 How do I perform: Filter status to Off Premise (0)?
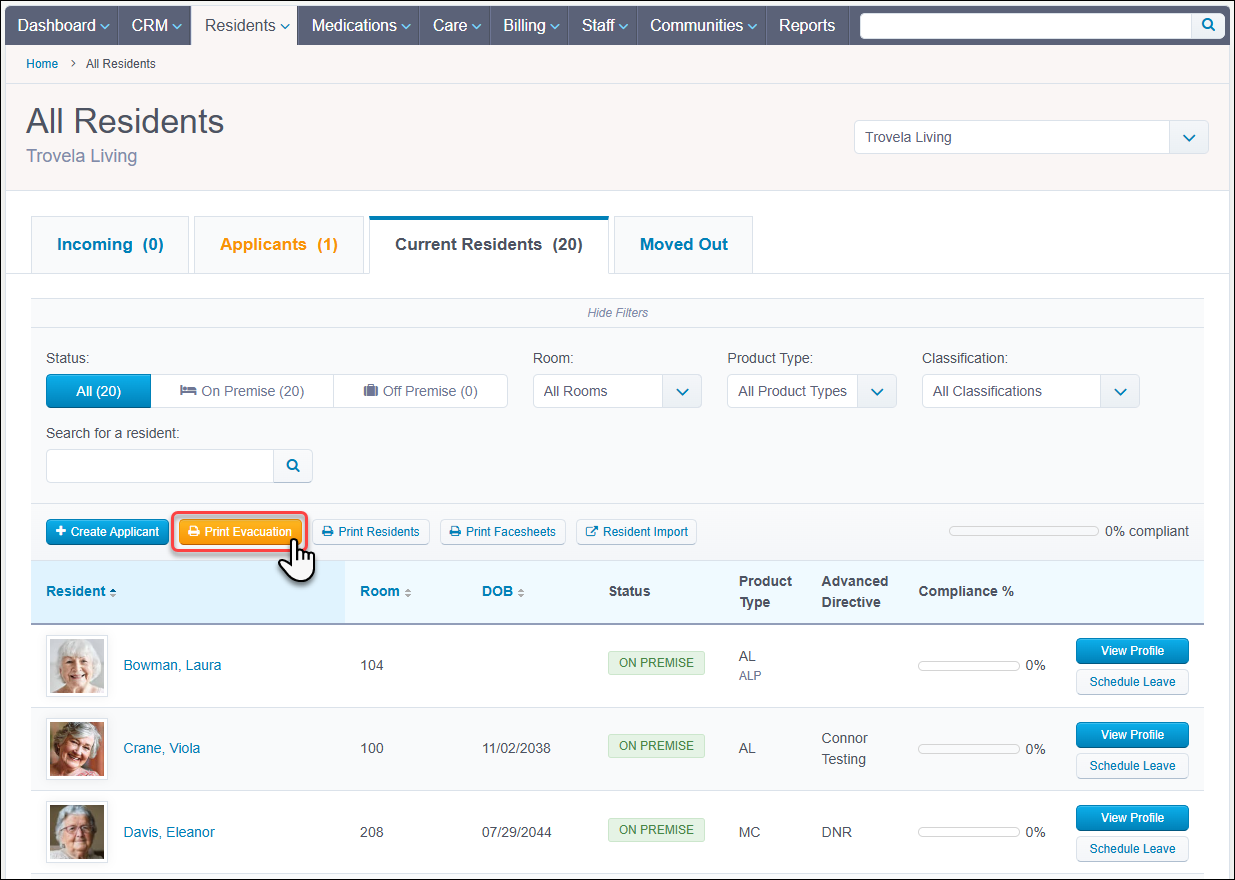[420, 391]
